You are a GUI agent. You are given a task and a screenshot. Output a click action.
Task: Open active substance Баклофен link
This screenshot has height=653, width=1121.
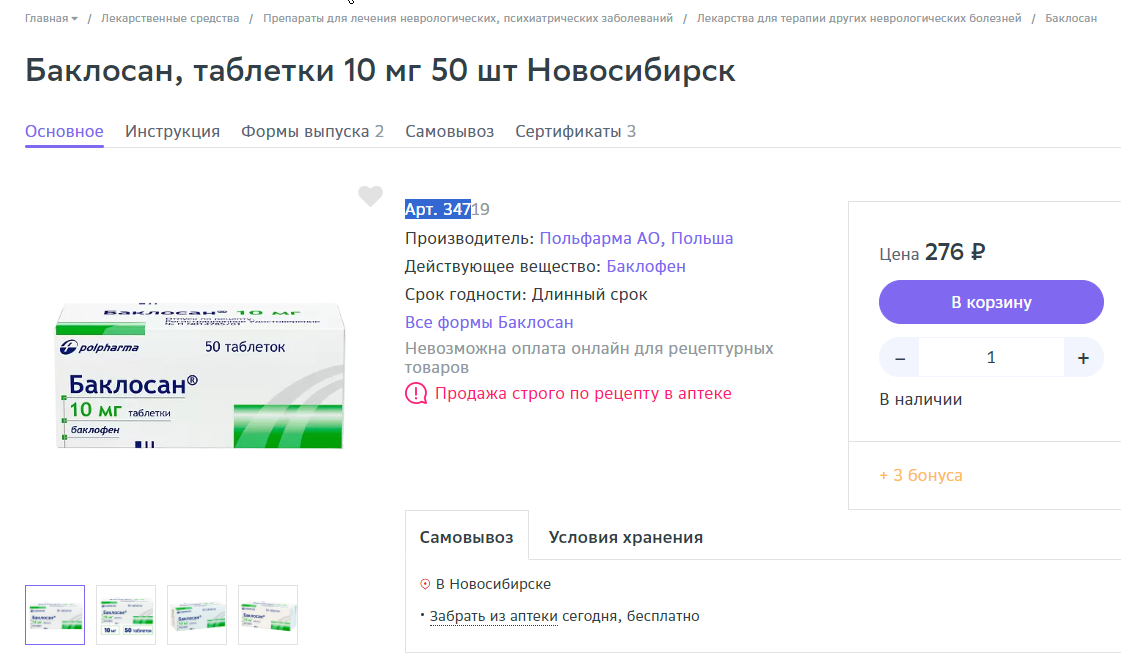646,266
